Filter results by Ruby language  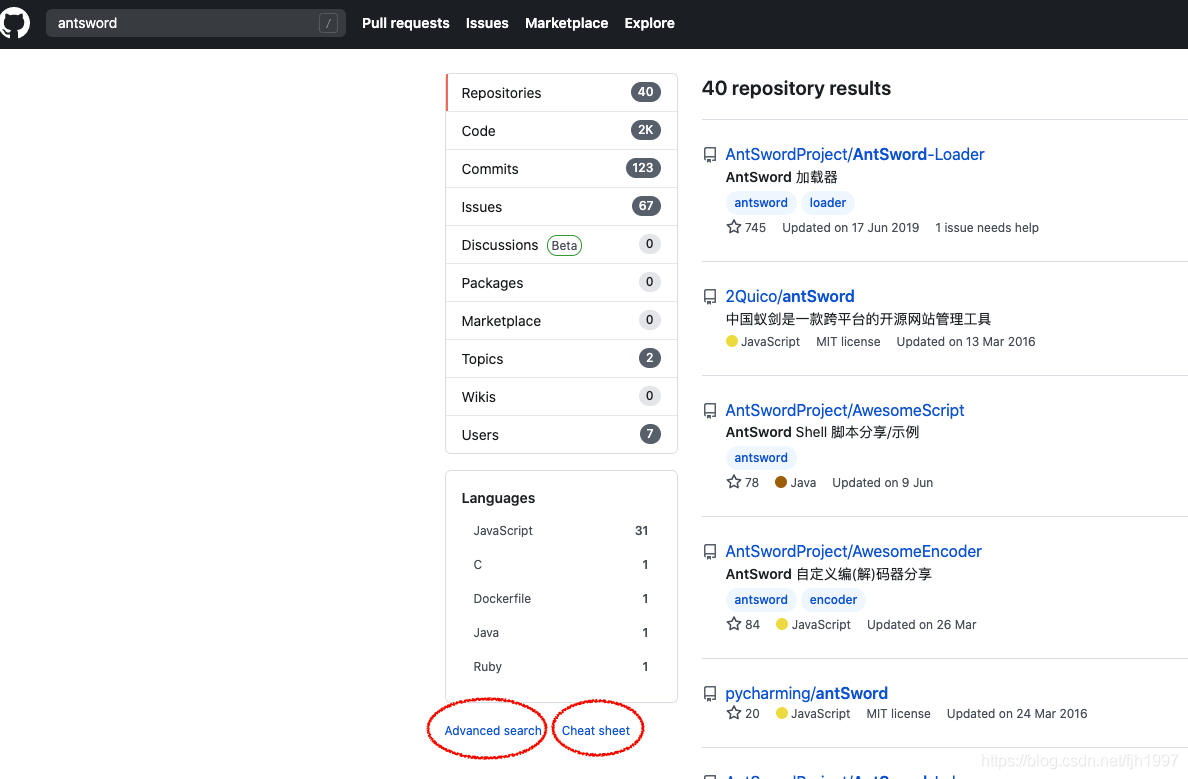pos(561,667)
